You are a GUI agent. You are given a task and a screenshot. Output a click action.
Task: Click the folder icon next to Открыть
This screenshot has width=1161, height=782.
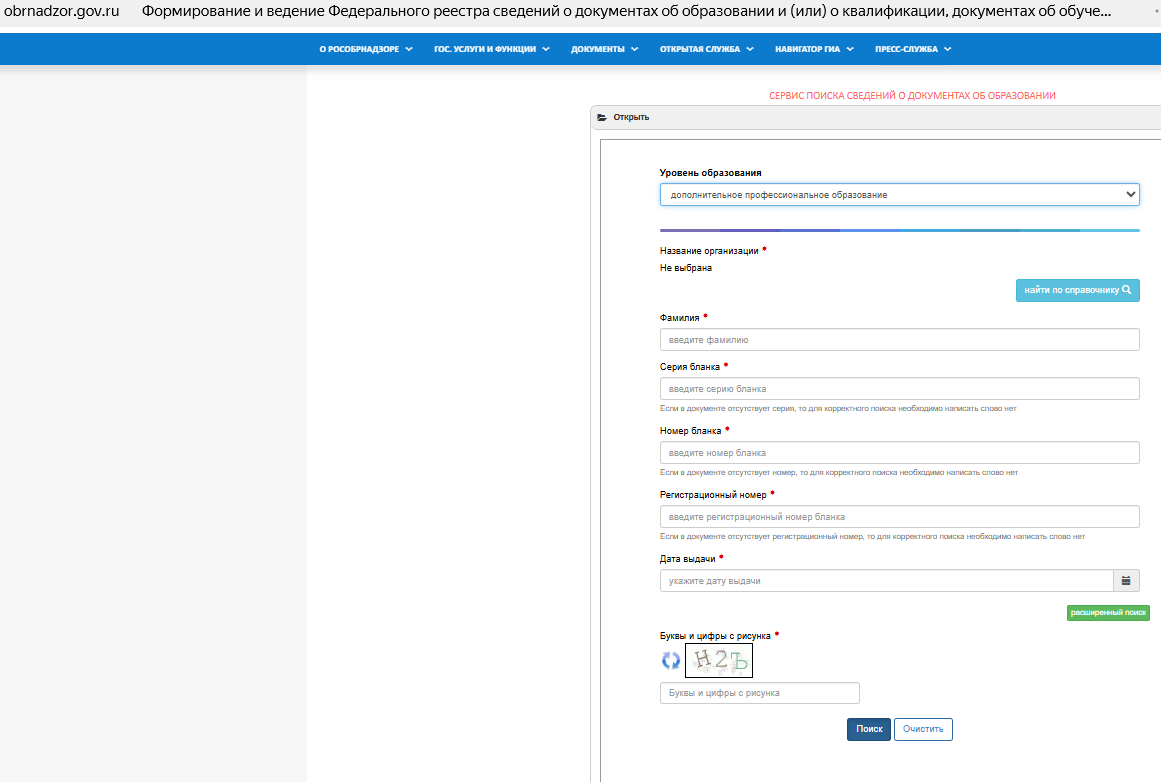click(603, 117)
